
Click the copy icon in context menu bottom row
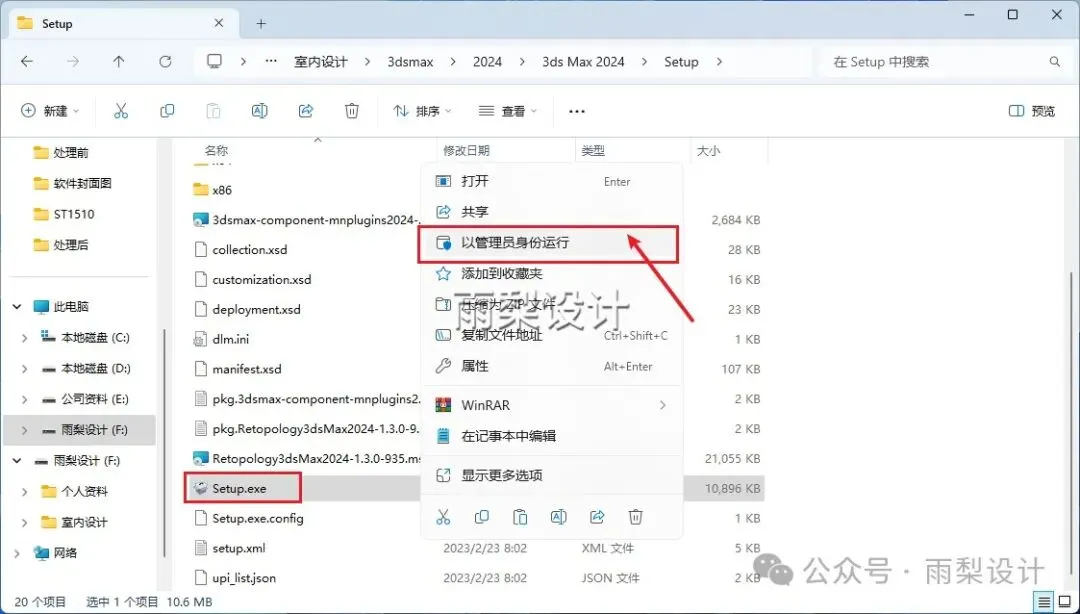(x=482, y=517)
